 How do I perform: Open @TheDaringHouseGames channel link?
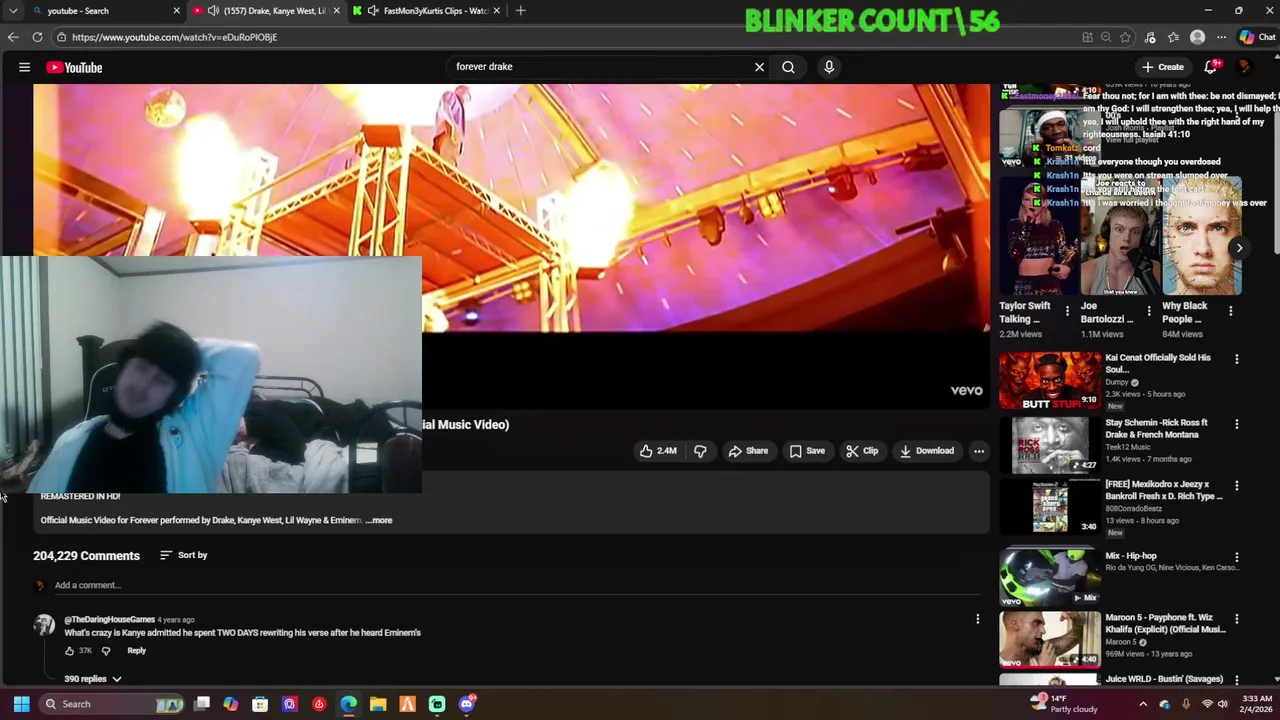pyautogui.click(x=110, y=620)
